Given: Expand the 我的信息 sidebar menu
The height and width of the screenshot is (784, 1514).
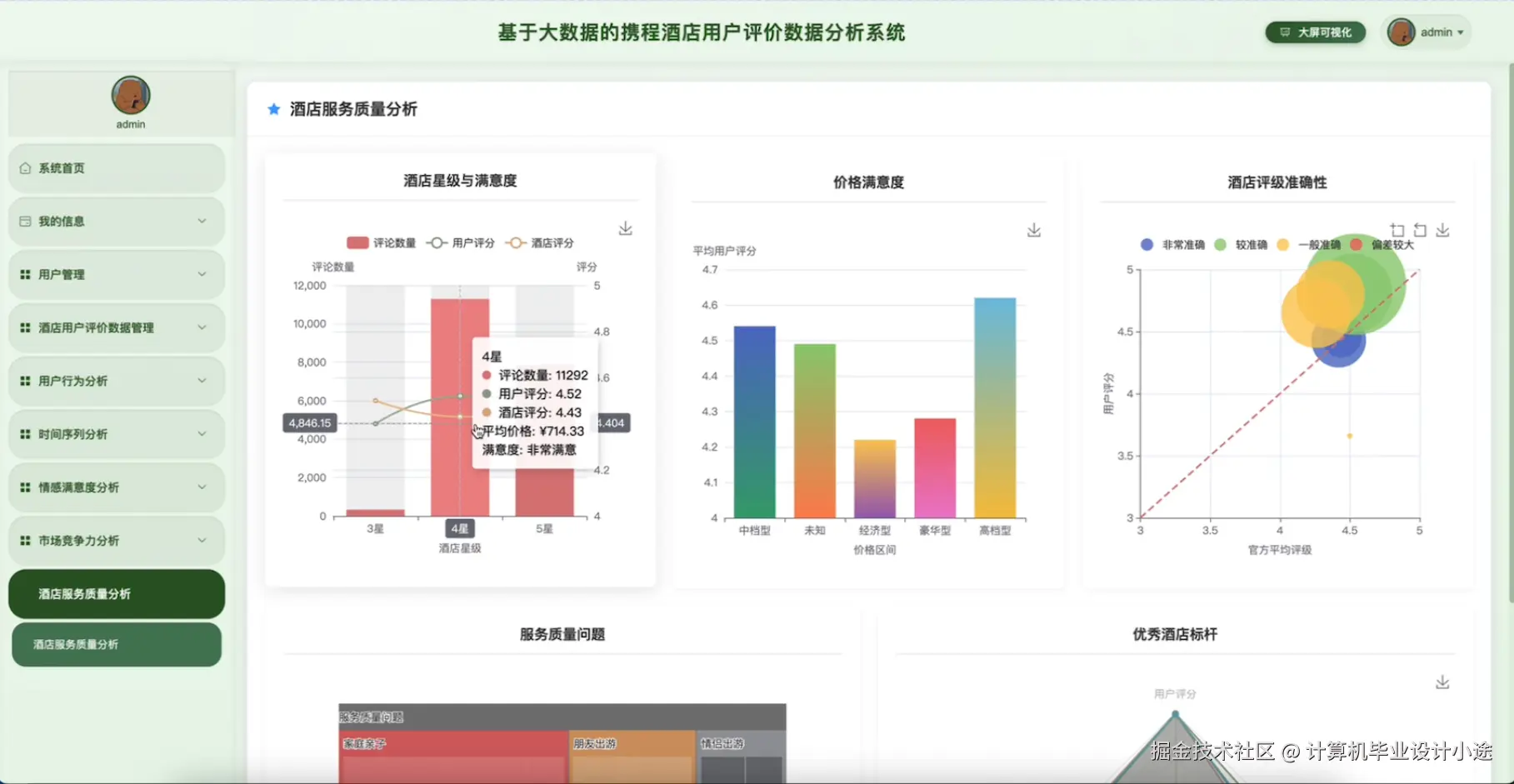Looking at the screenshot, I should [116, 221].
